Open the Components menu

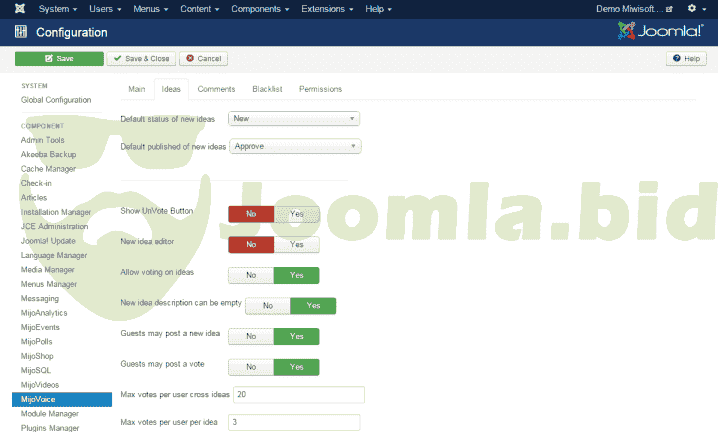260,9
